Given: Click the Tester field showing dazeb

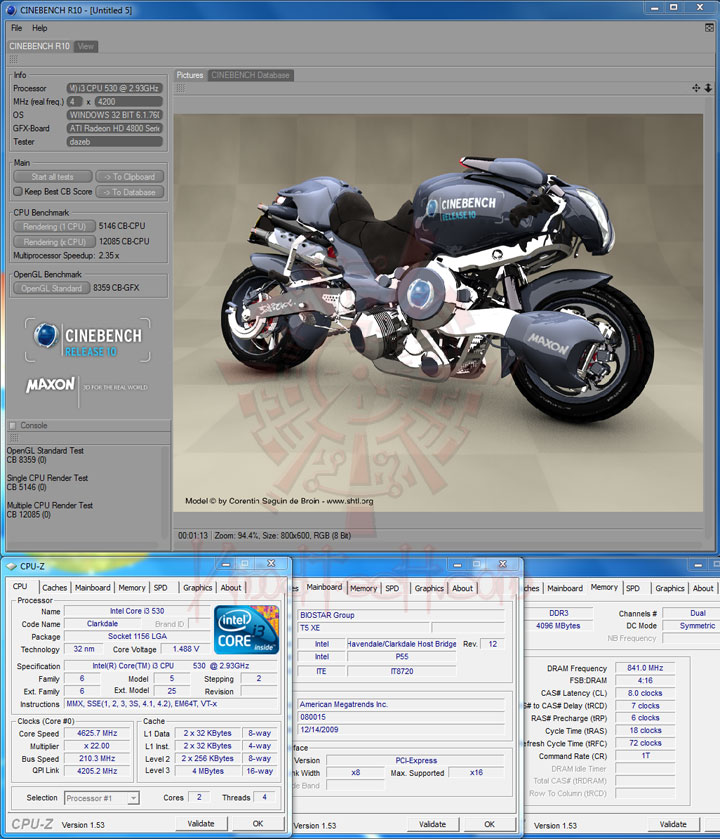Looking at the screenshot, I should click(x=114, y=142).
